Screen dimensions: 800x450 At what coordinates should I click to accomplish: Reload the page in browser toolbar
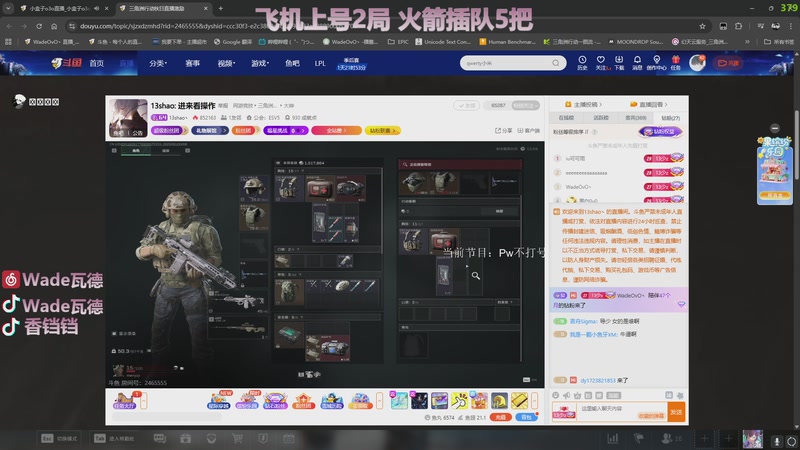click(x=39, y=26)
